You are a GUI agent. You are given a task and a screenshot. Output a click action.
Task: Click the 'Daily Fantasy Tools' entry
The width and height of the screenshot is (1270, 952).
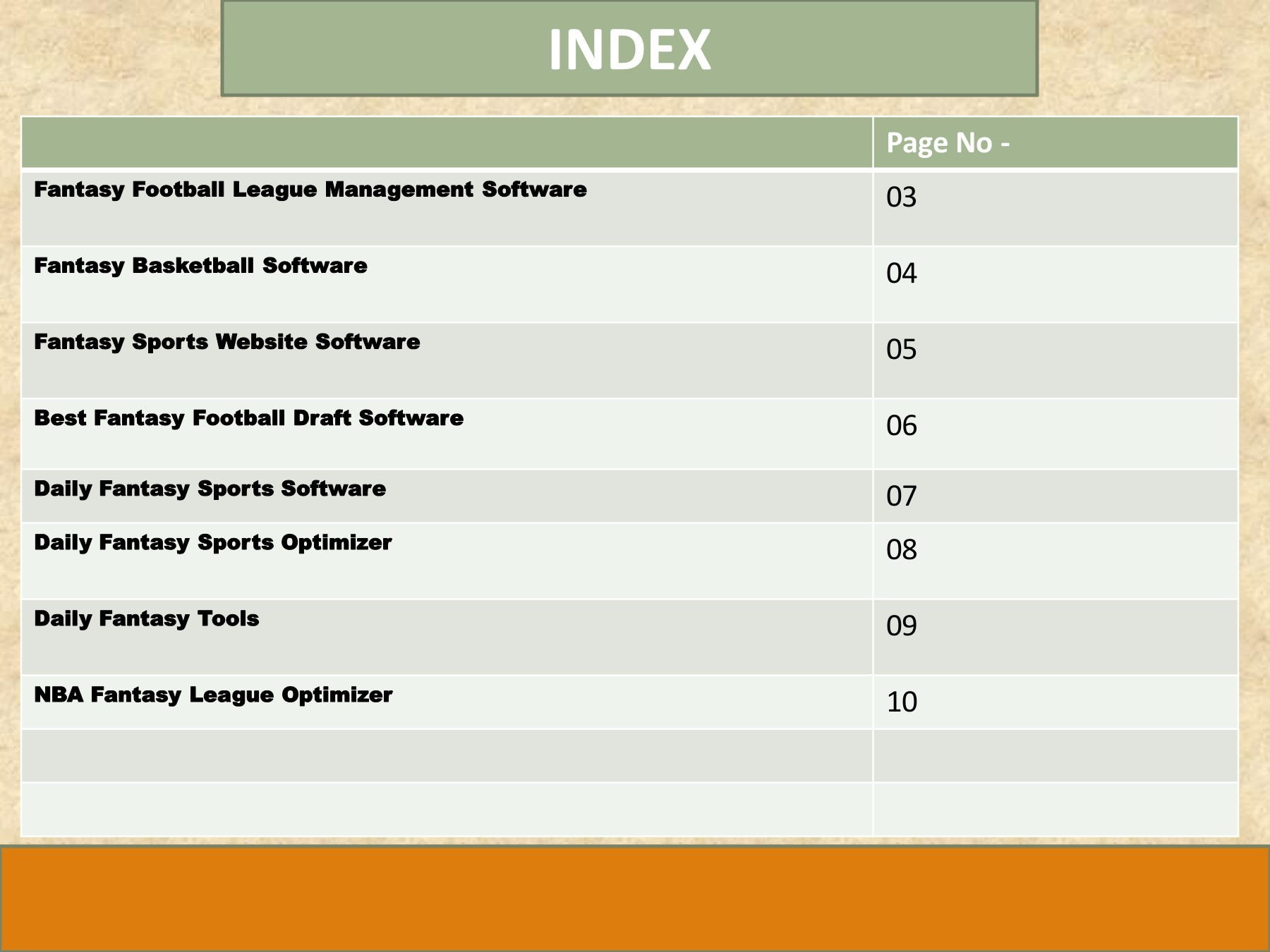click(146, 618)
